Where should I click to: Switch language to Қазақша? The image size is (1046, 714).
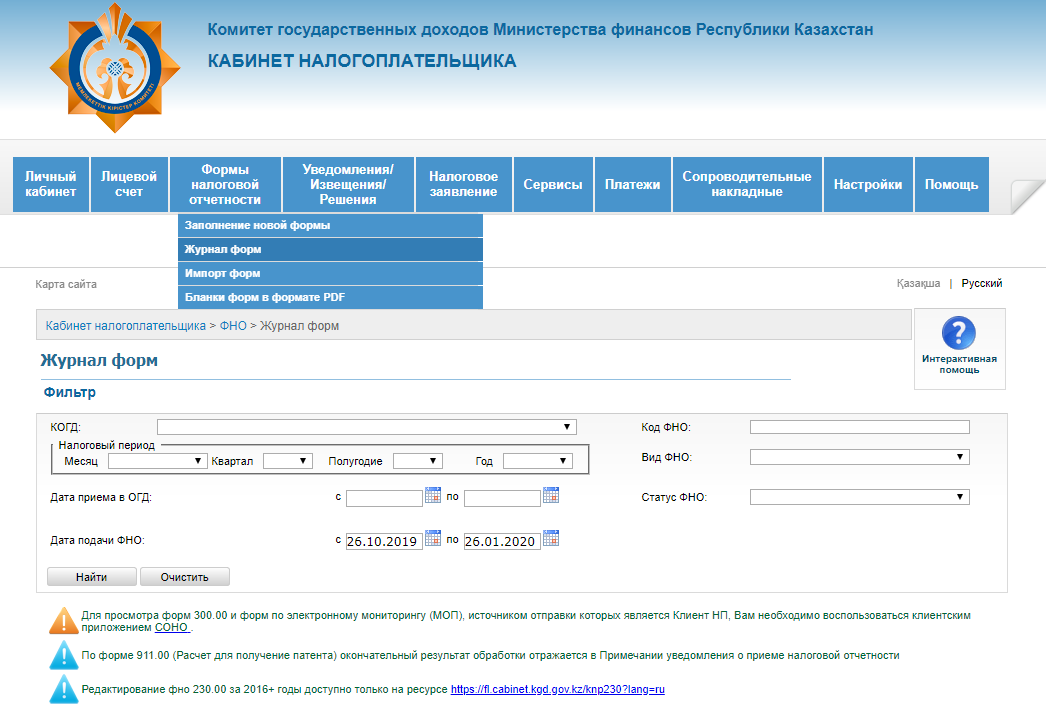point(918,284)
